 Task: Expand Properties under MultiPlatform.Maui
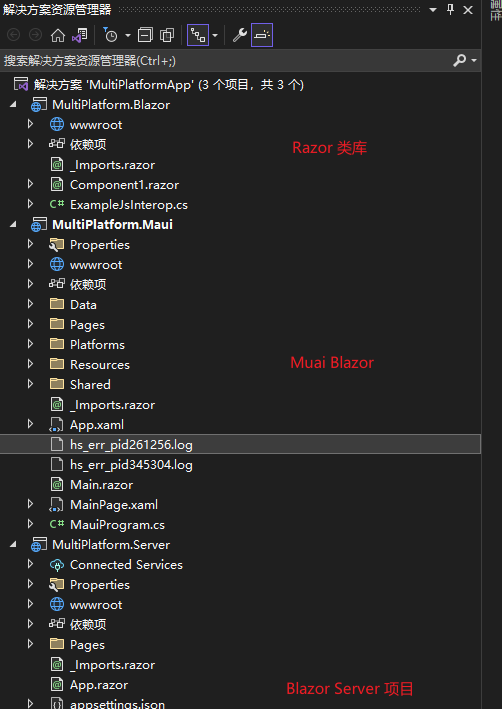(30, 244)
